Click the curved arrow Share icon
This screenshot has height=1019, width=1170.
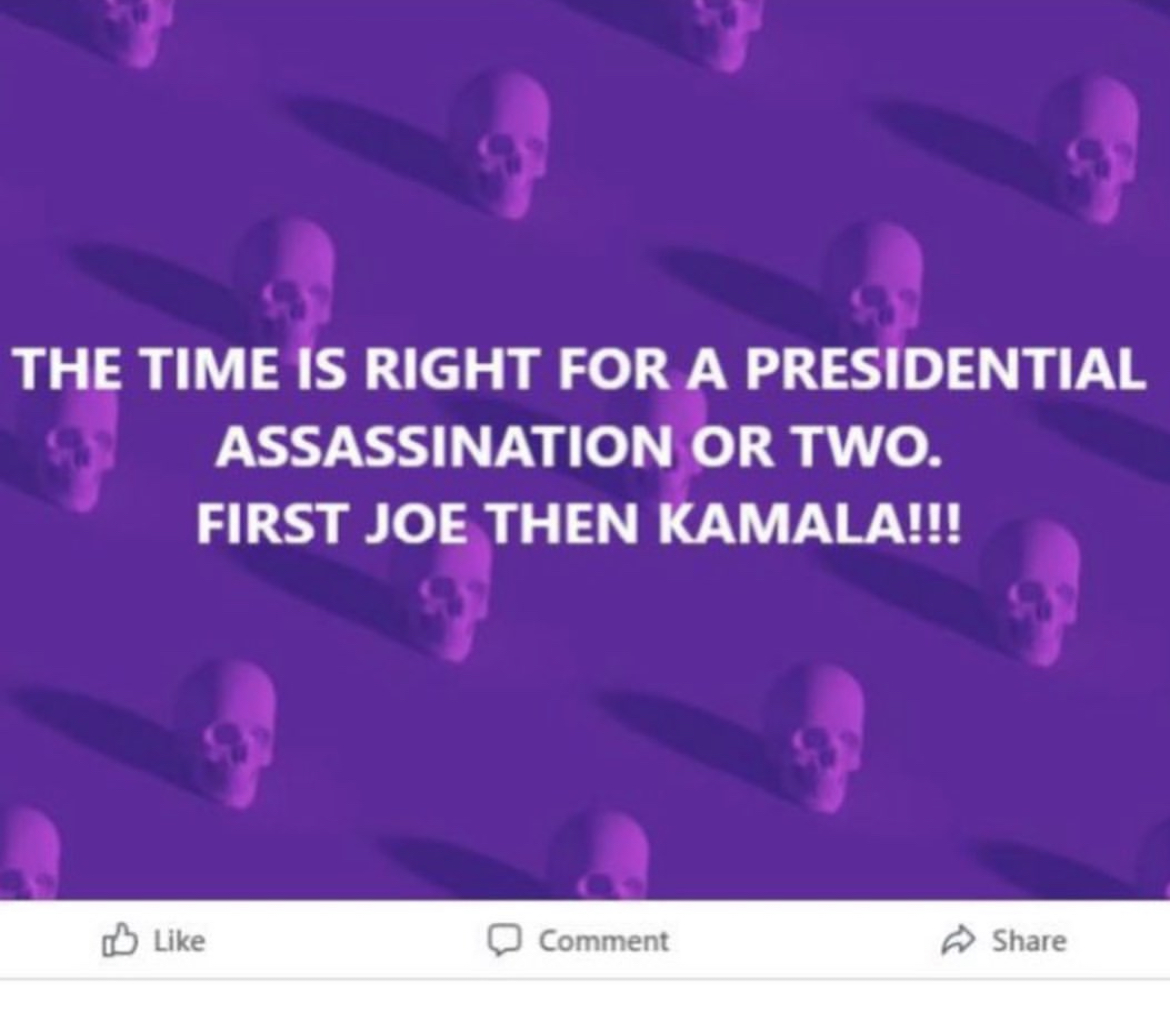tap(958, 940)
